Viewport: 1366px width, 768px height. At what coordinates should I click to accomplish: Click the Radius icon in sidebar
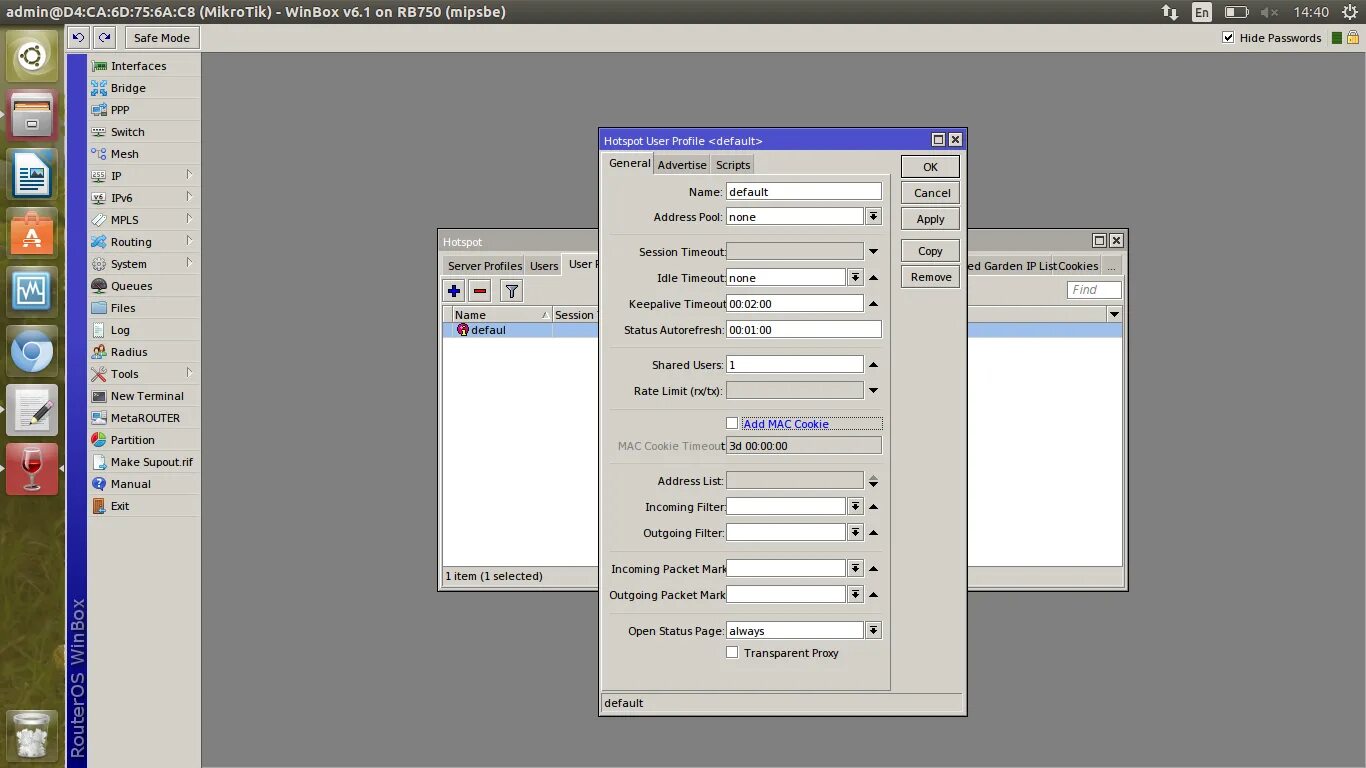click(x=99, y=352)
